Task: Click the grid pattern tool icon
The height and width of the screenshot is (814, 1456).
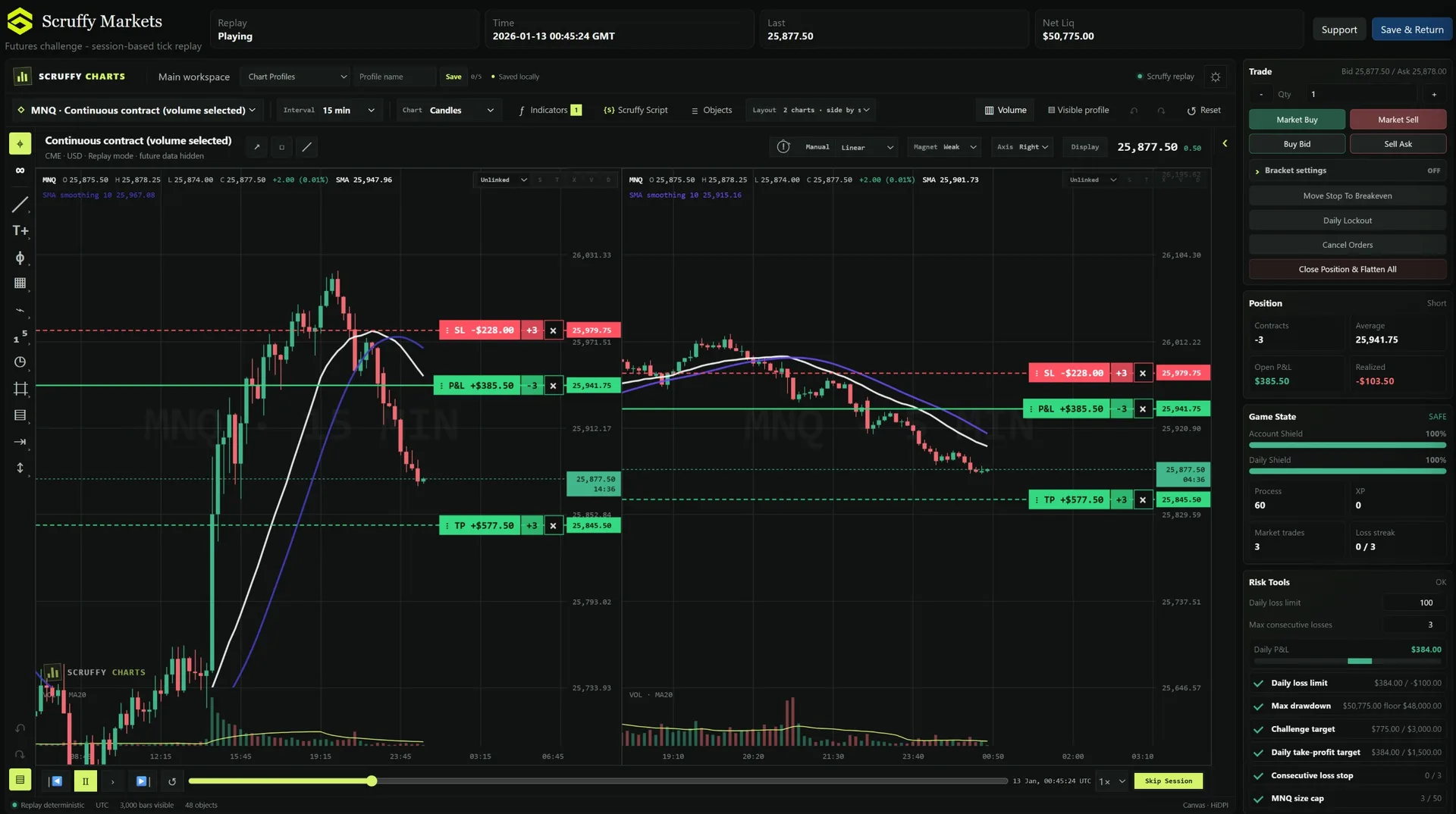Action: pyautogui.click(x=20, y=283)
